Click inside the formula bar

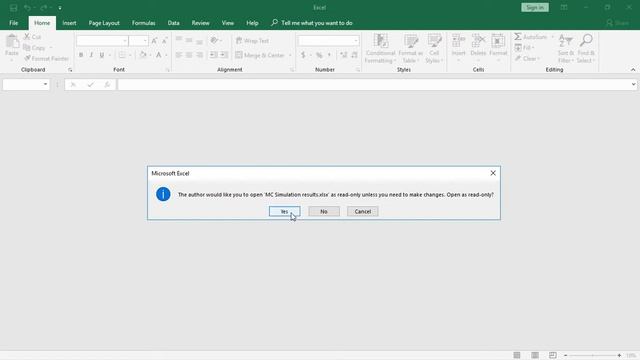click(x=373, y=84)
